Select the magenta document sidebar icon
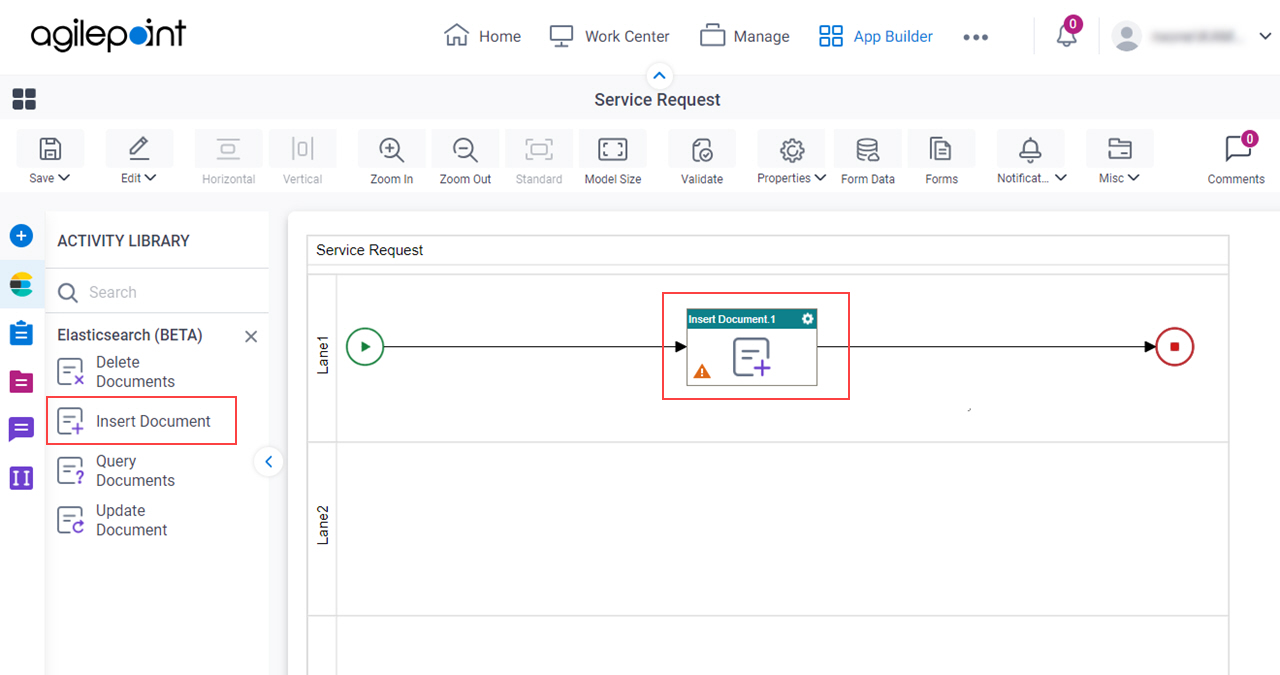The height and width of the screenshot is (675, 1280). click(x=21, y=381)
